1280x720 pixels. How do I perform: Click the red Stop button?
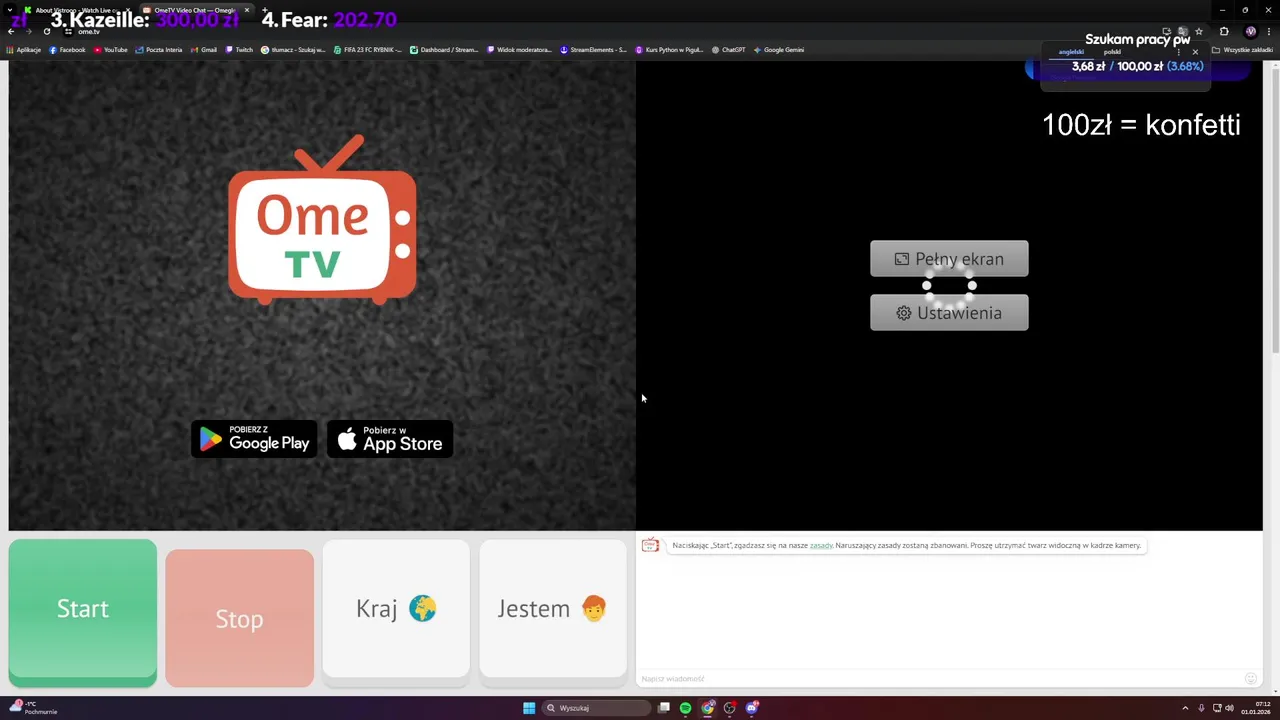(239, 618)
